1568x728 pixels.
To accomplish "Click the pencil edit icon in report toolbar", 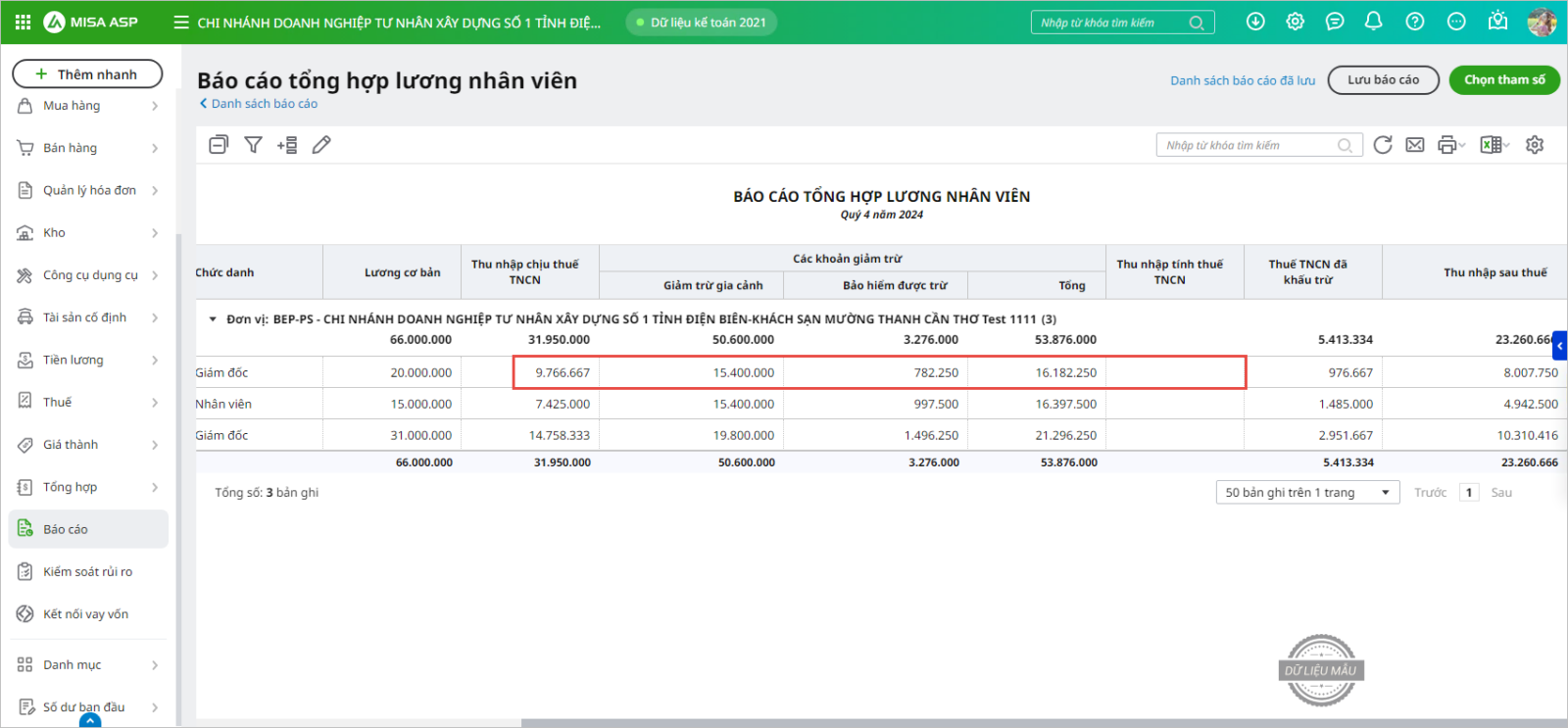I will (x=321, y=145).
